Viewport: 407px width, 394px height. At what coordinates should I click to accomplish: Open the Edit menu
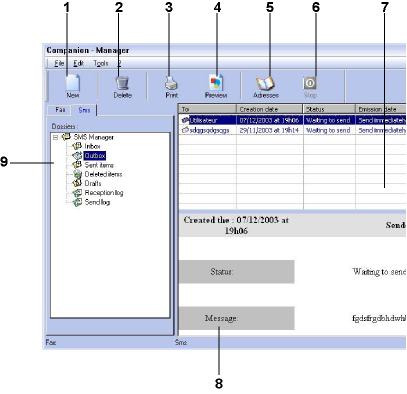coord(78,63)
